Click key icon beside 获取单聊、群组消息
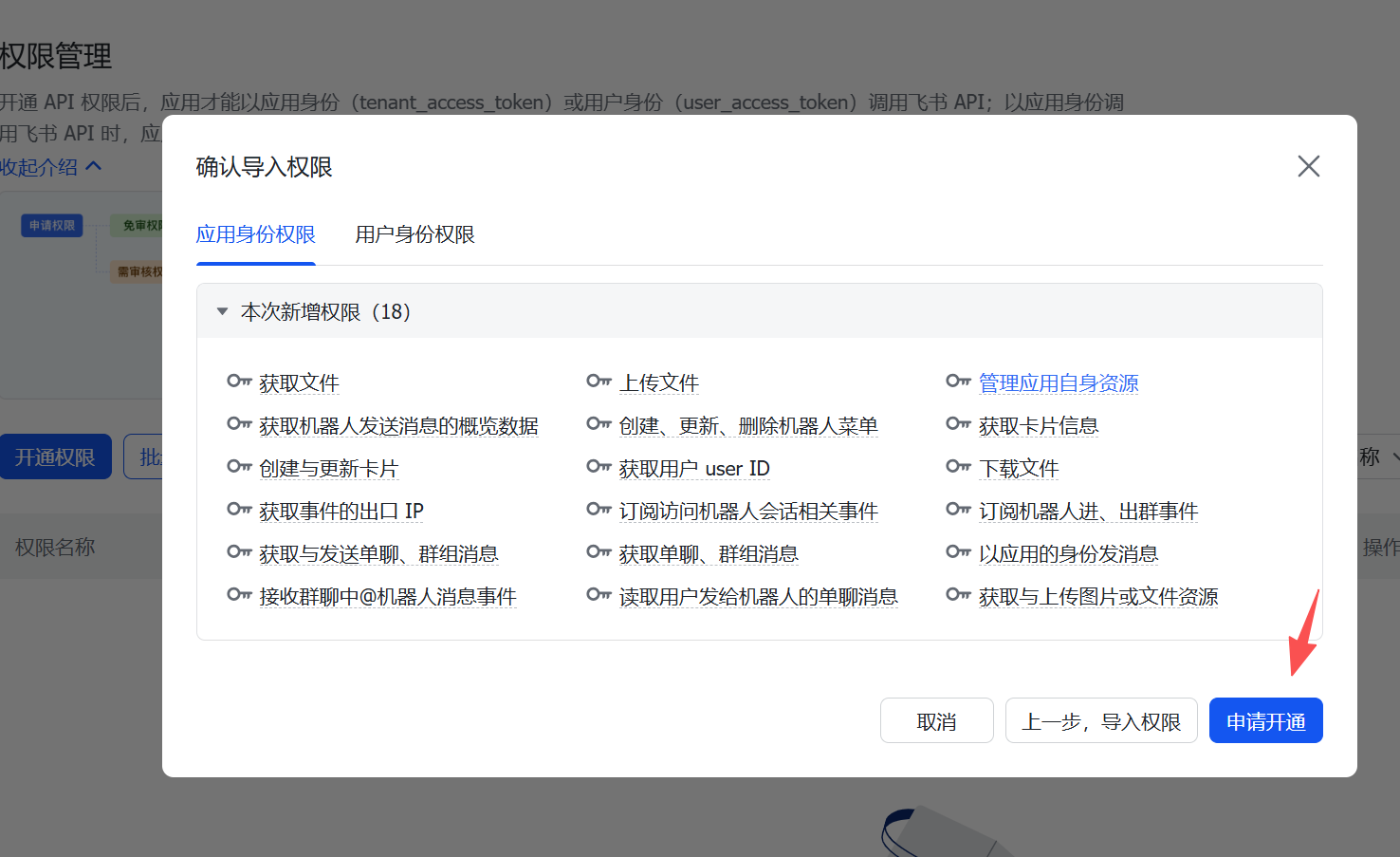The width and height of the screenshot is (1400, 857). coord(599,552)
